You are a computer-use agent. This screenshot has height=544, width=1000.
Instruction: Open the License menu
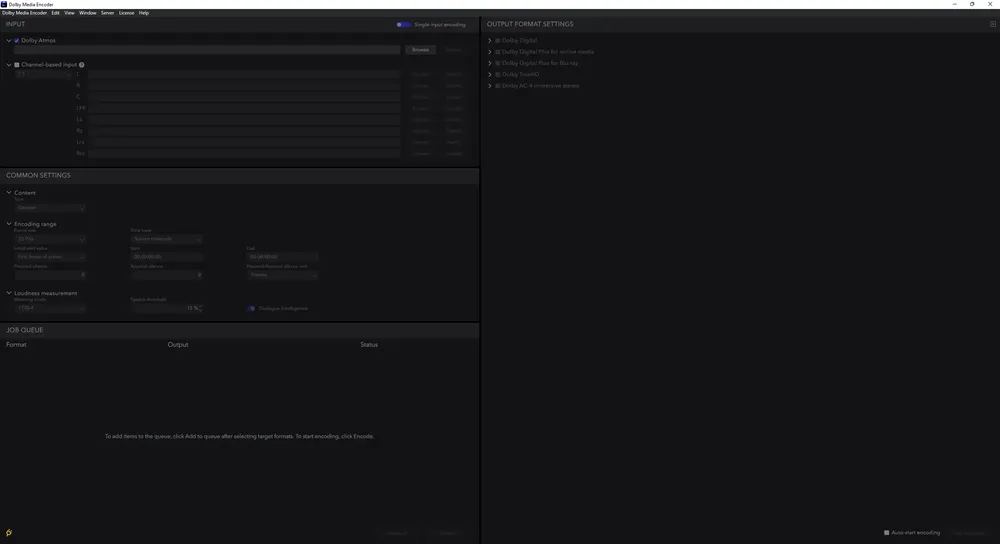126,13
